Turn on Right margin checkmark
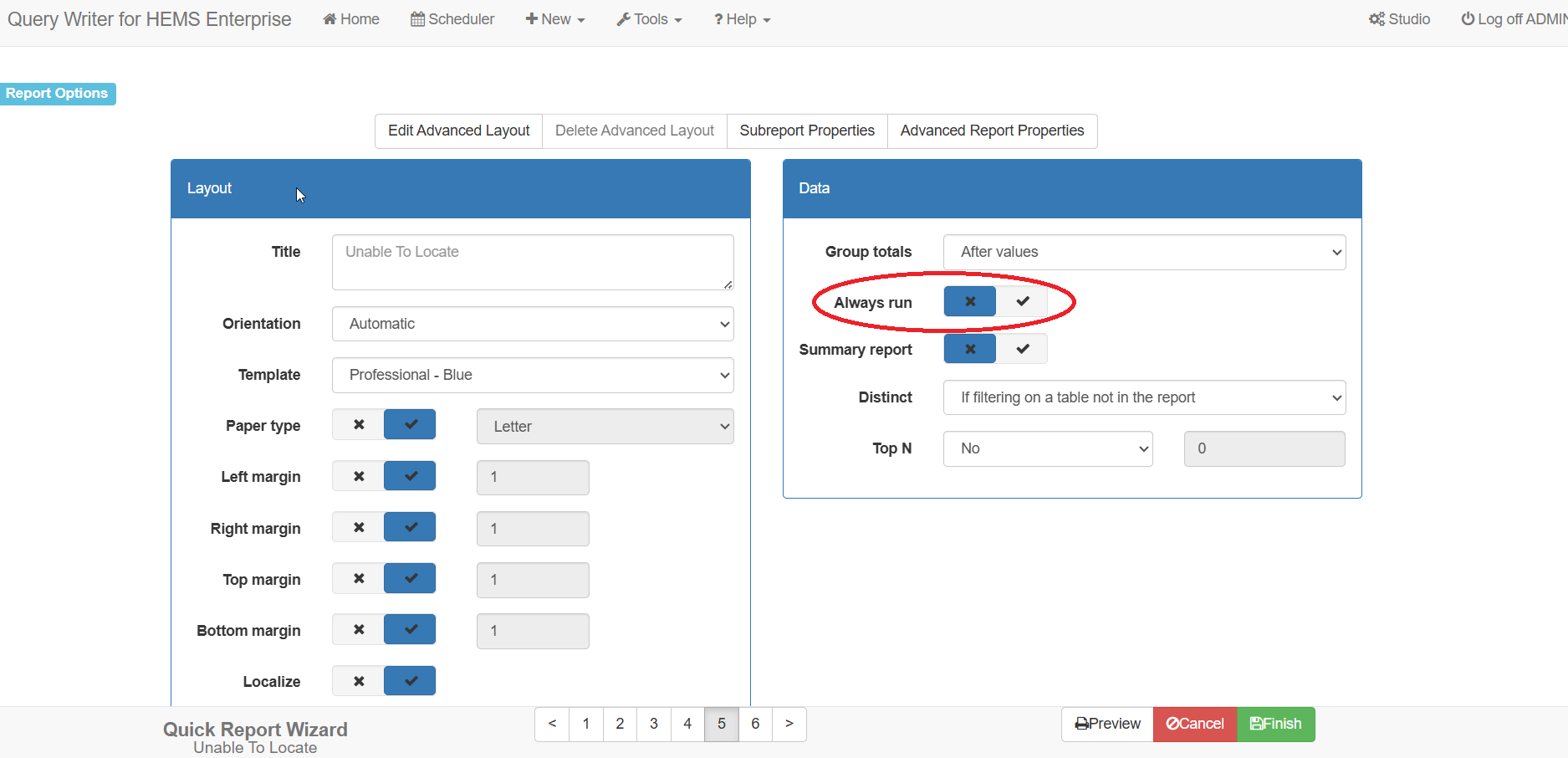 click(x=410, y=527)
